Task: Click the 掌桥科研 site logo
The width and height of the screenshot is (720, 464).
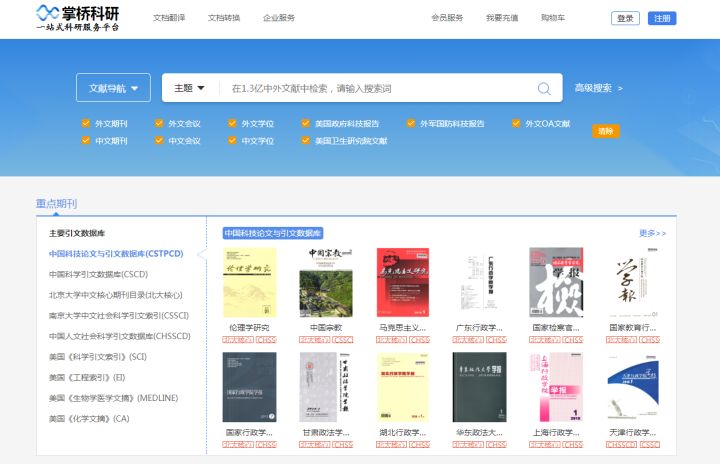Action: pos(78,18)
